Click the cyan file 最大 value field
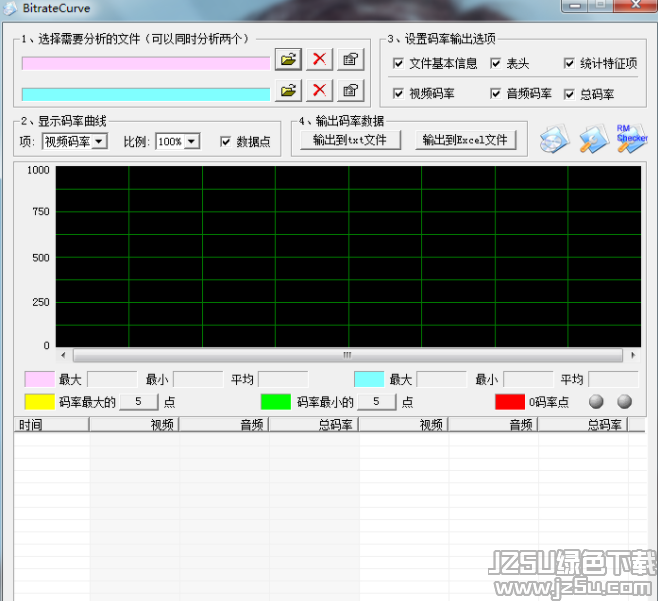This screenshot has width=658, height=601. click(x=441, y=379)
